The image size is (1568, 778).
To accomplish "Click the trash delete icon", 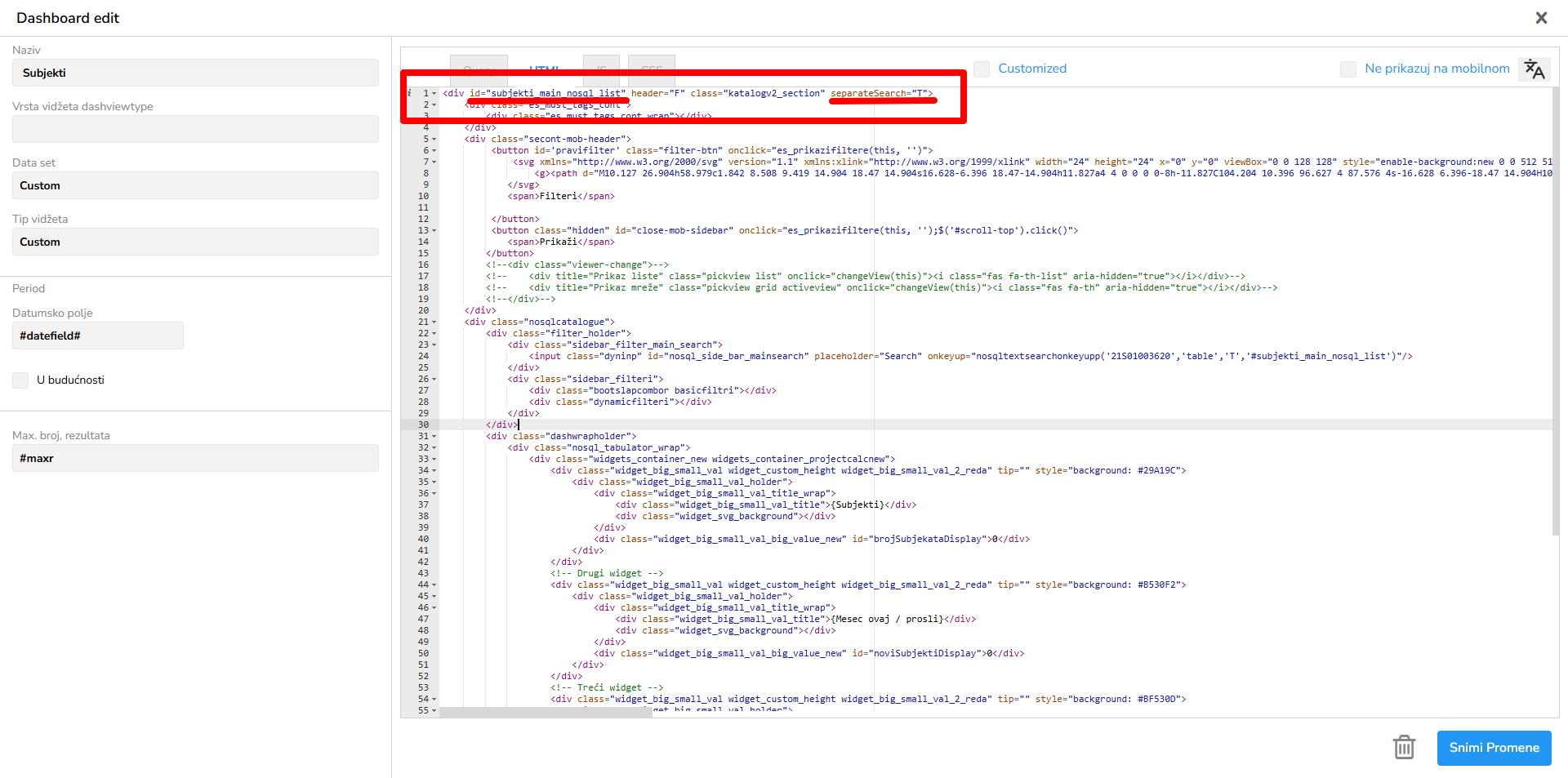I will 1404,747.
